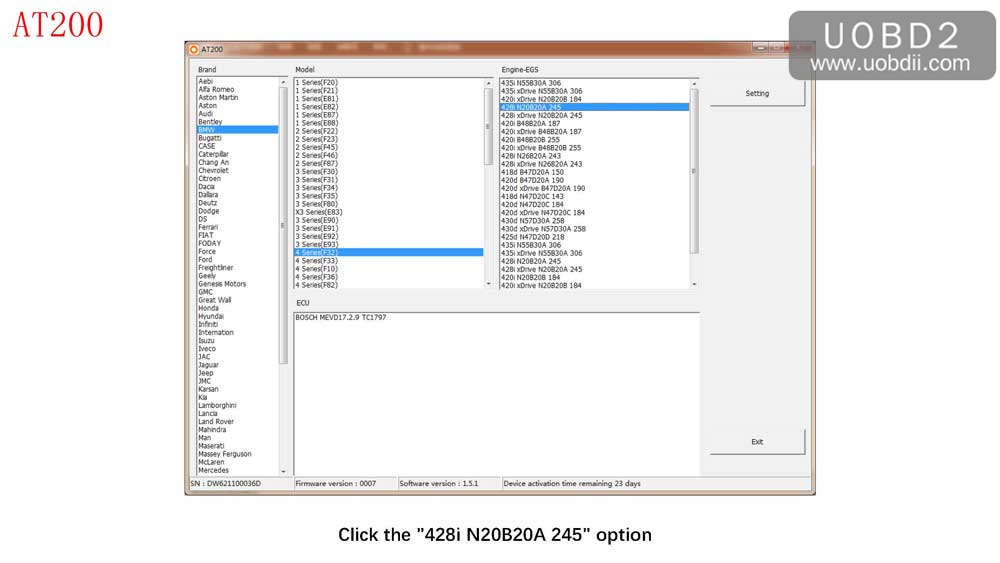Click the AT200 title bar app icon
1000x563 pixels.
[x=194, y=49]
